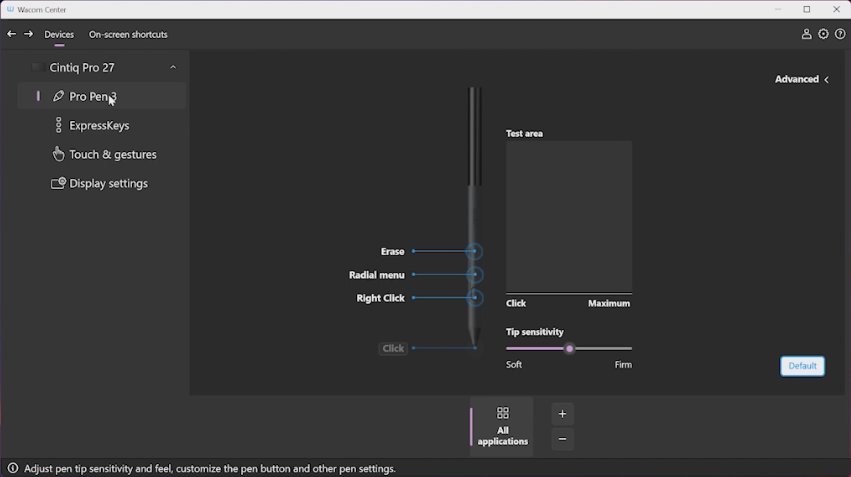
Task: Open the user account icon
Action: click(806, 34)
